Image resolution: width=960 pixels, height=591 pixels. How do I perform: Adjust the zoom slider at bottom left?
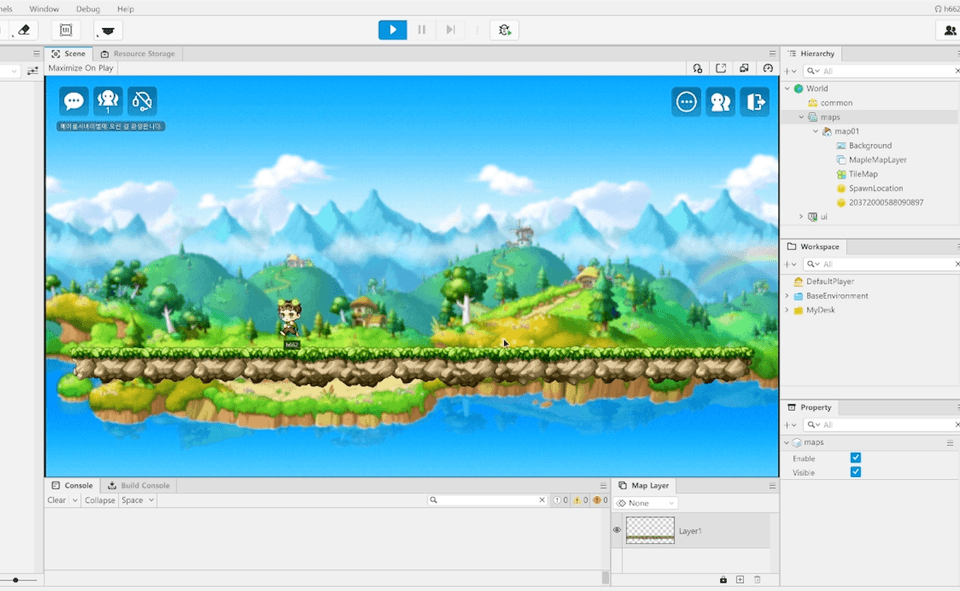(x=16, y=580)
